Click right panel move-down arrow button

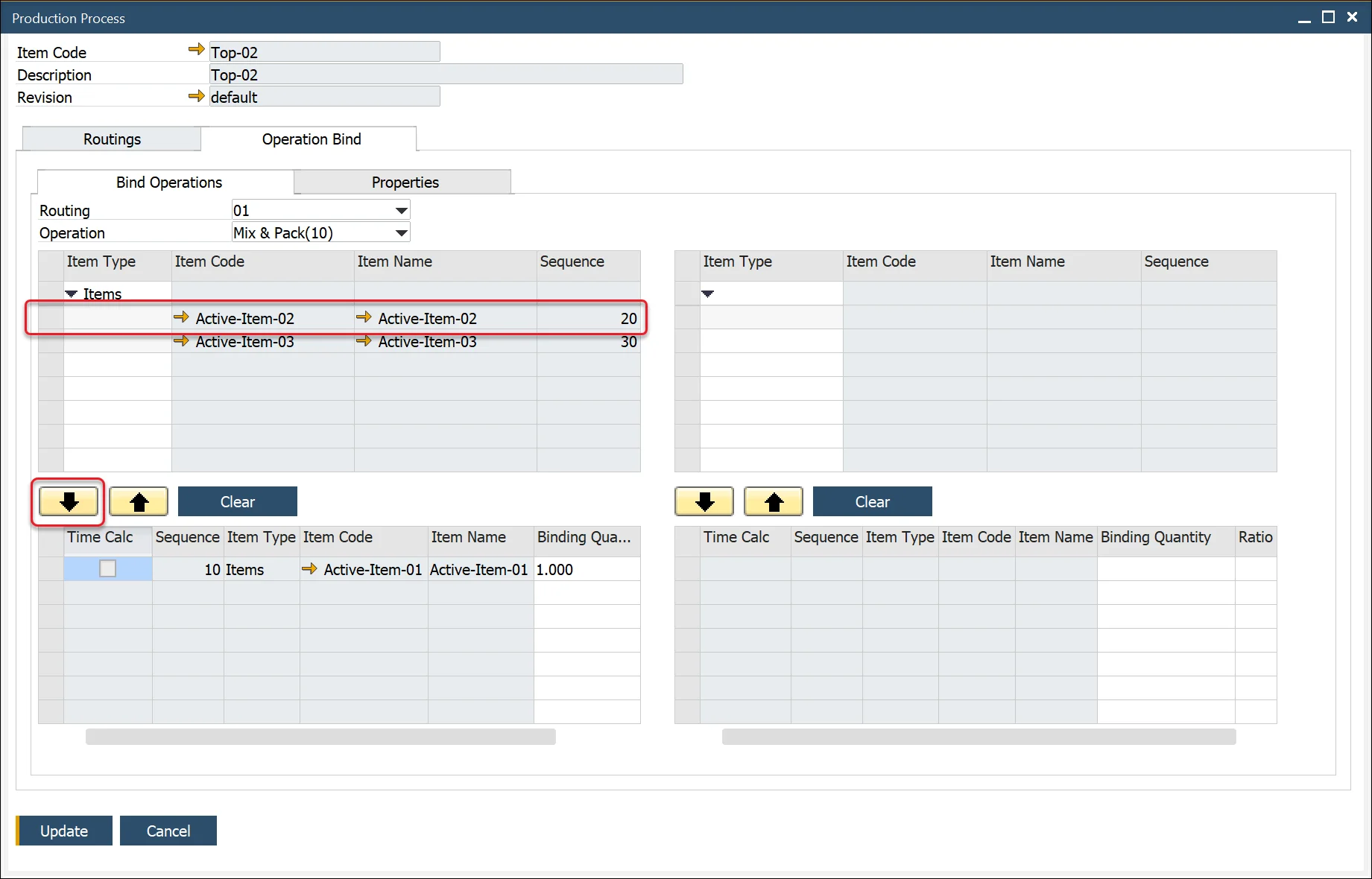pos(704,502)
